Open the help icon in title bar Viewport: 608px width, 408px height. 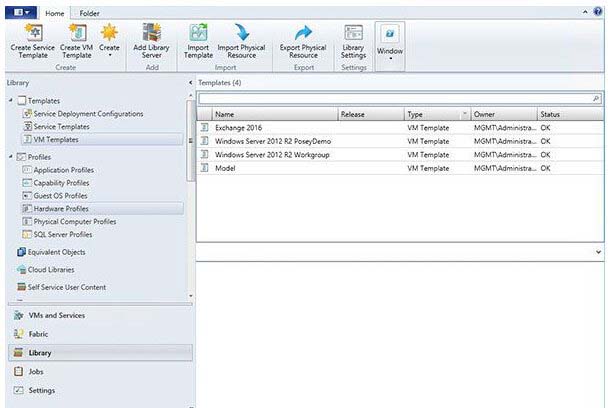pos(597,7)
